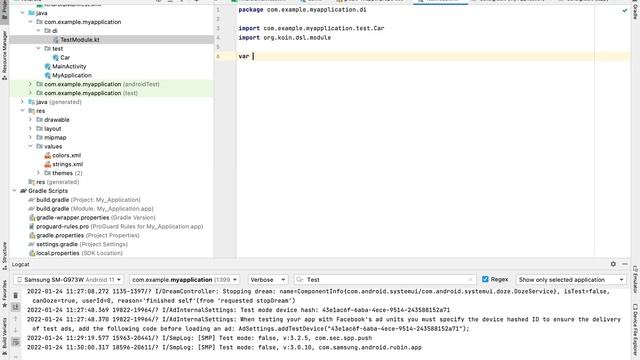
Task: Click gutter line number 4
Action: [x=218, y=38]
